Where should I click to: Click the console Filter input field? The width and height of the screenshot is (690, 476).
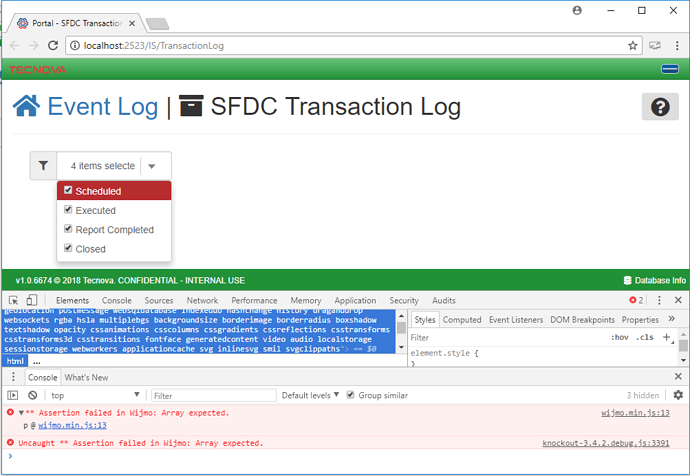[212, 395]
